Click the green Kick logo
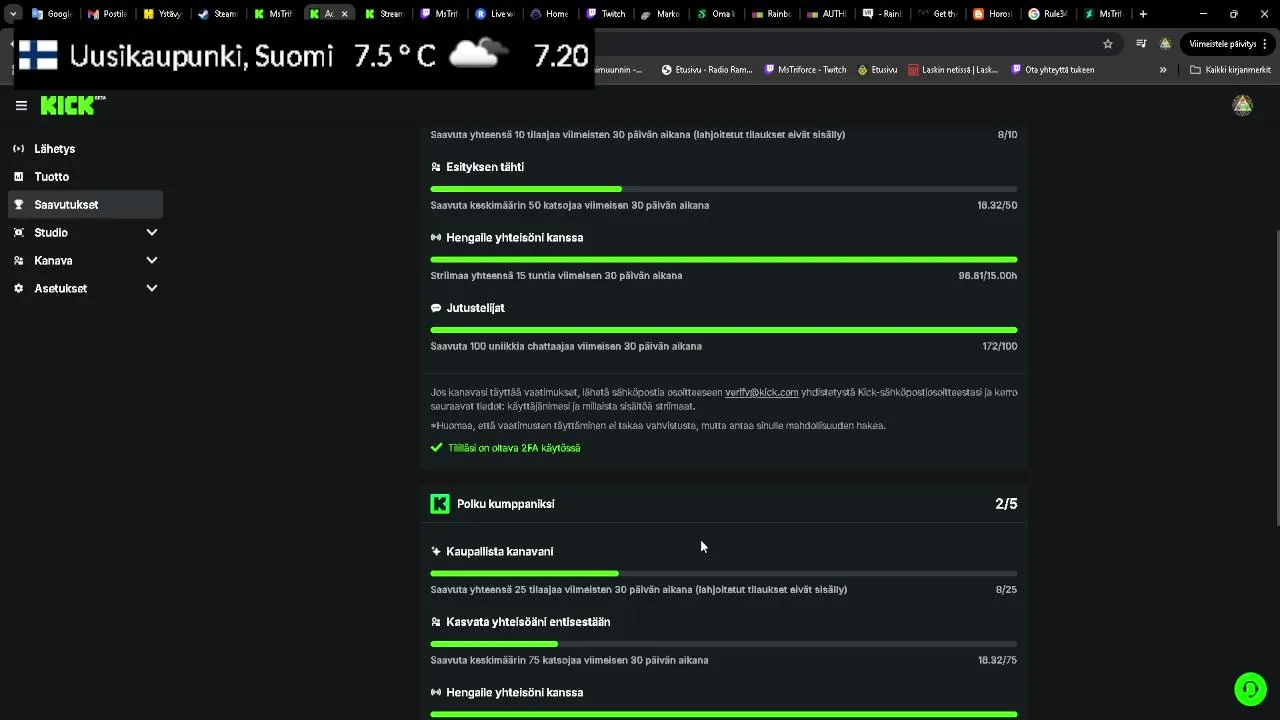The width and height of the screenshot is (1280, 720). [72, 105]
